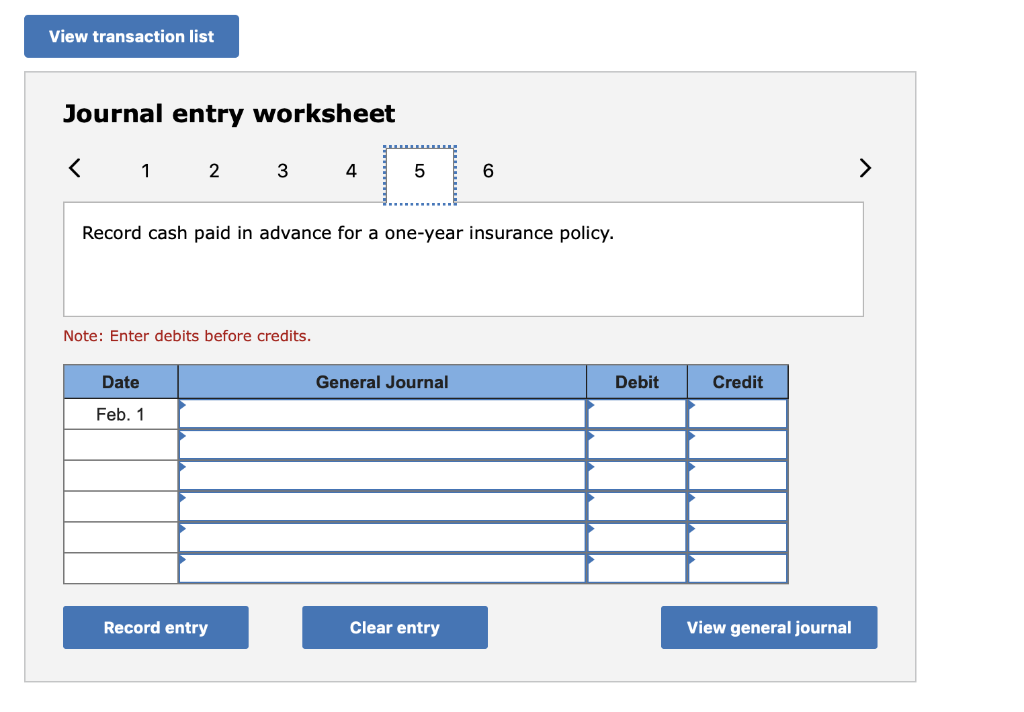This screenshot has height=712, width=1024.
Task: Click the Clear entry button
Action: (394, 627)
